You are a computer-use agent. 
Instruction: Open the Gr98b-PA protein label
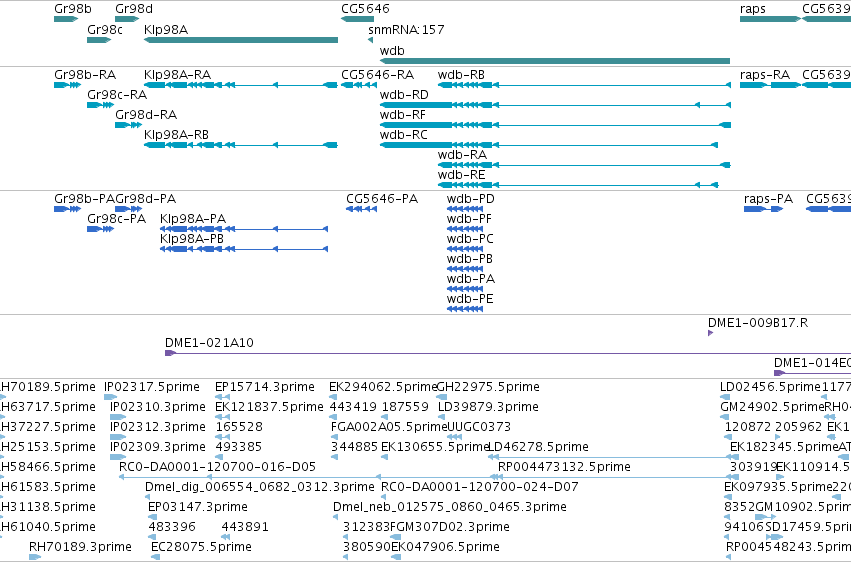[85, 199]
